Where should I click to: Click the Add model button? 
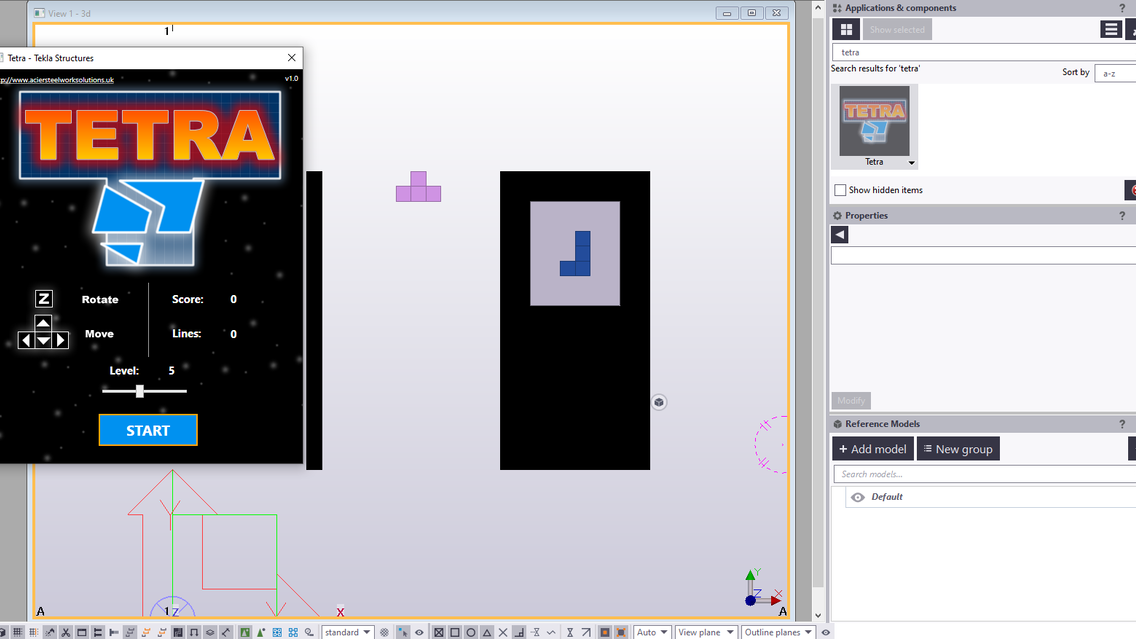(873, 449)
